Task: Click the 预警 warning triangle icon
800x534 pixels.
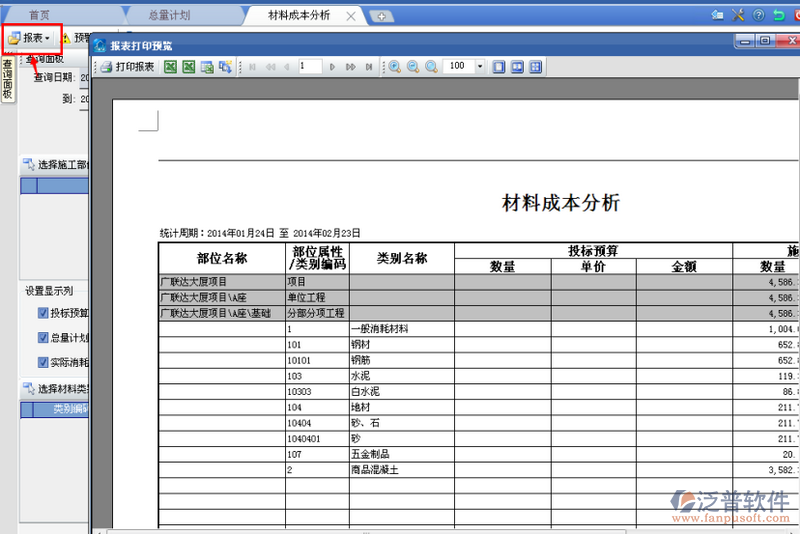Action: click(x=66, y=38)
